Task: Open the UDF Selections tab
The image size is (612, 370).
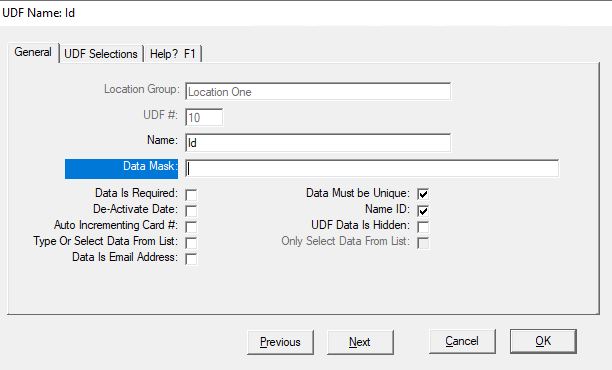Action: (x=101, y=54)
